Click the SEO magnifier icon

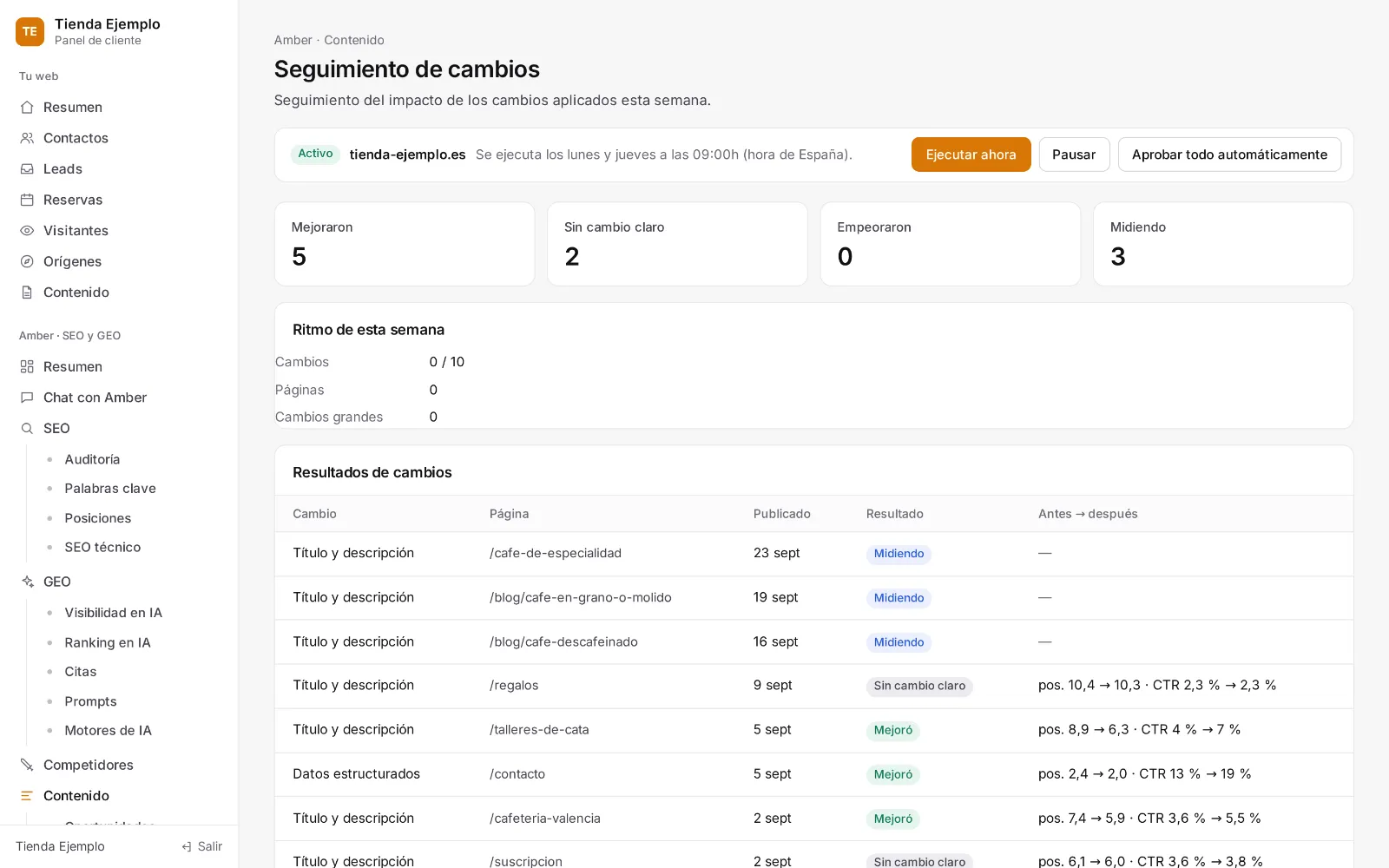[27, 428]
